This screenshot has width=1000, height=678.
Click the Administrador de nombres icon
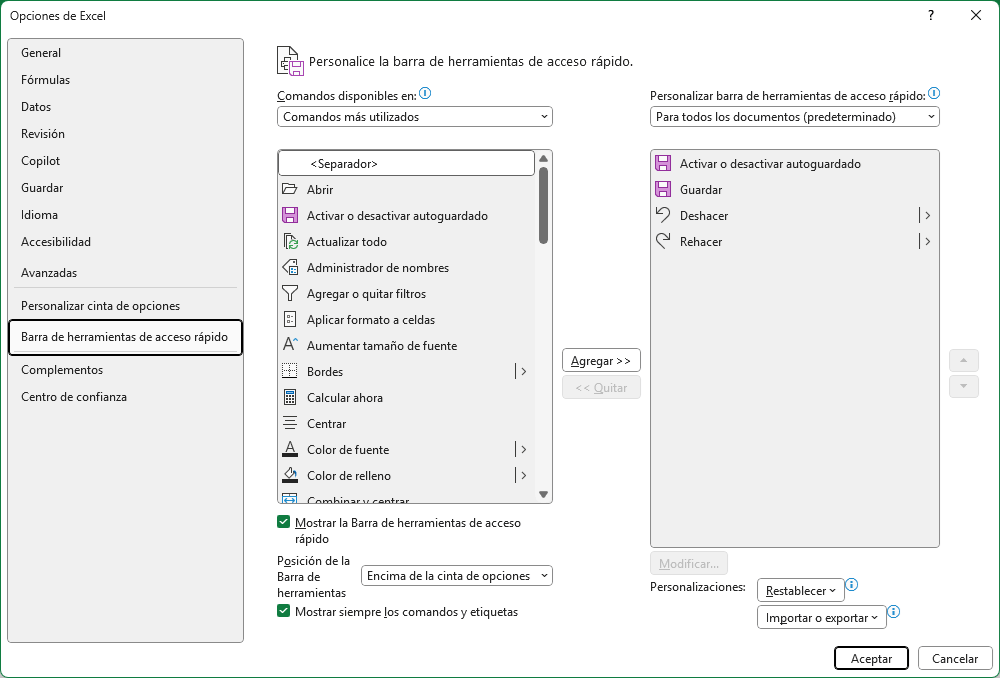pos(290,268)
